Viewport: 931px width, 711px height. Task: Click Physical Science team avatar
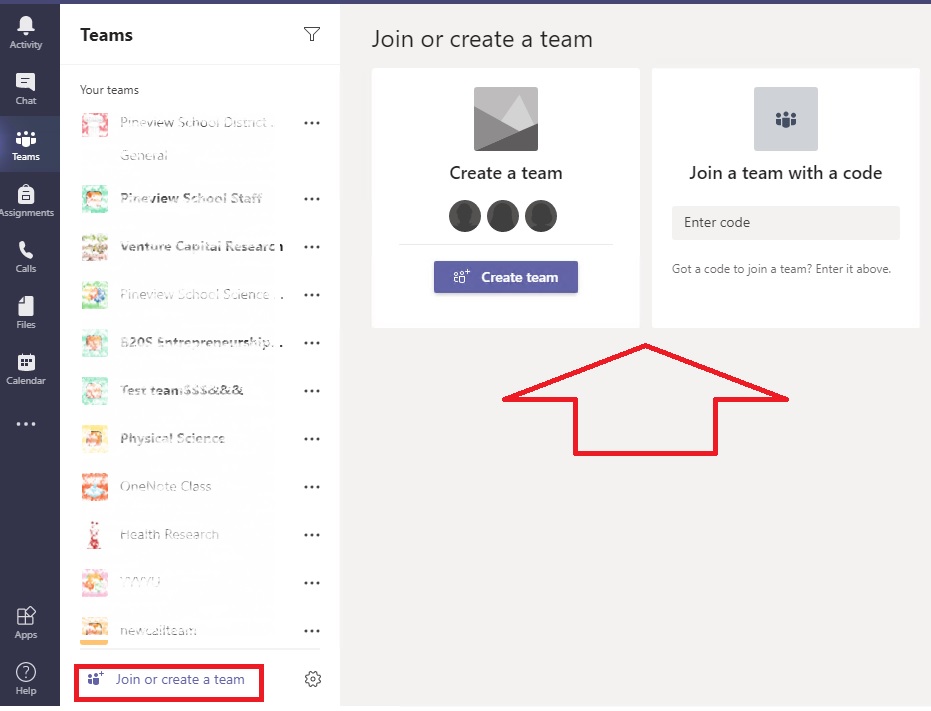click(x=95, y=439)
